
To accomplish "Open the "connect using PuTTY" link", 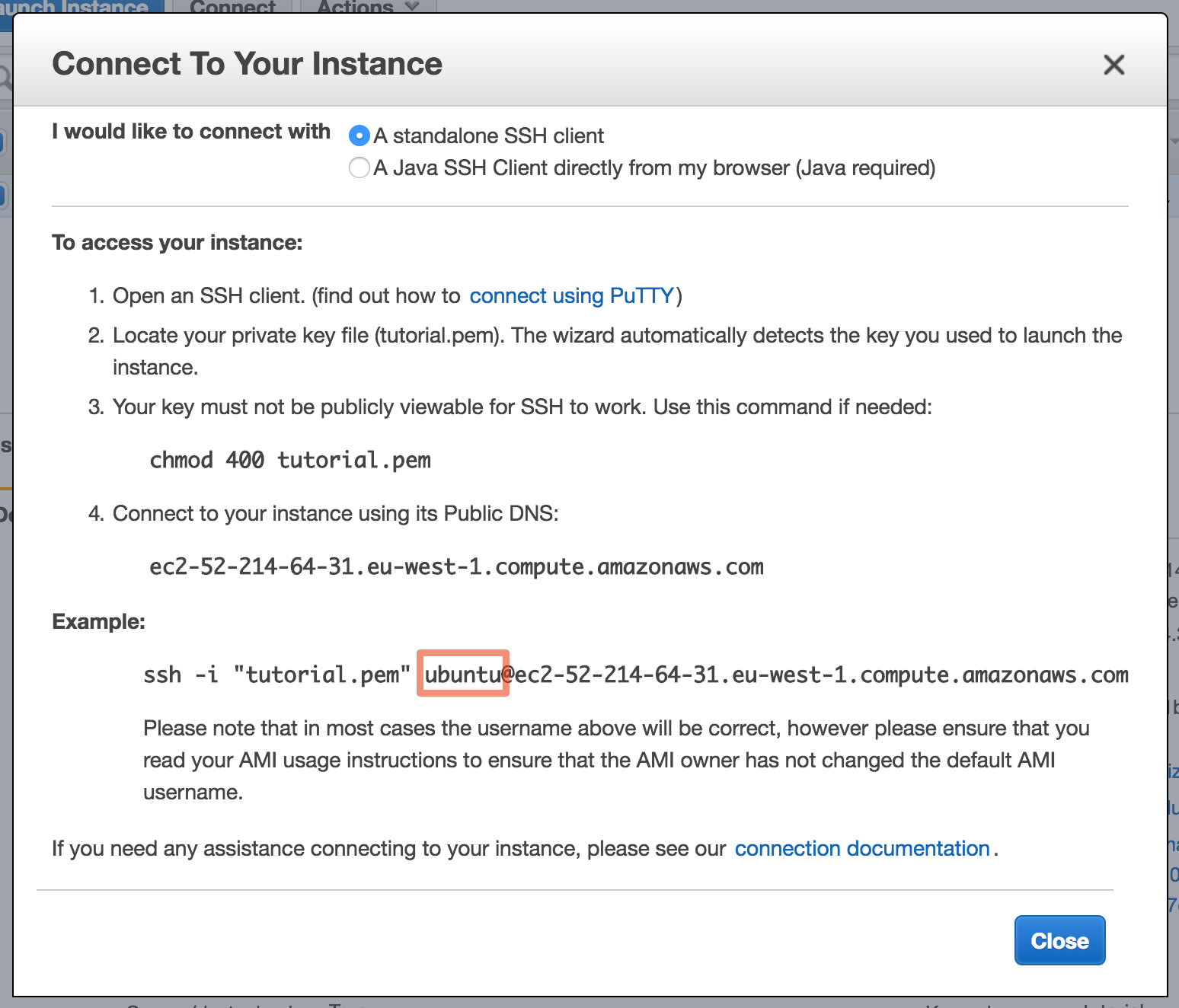I will (x=571, y=296).
